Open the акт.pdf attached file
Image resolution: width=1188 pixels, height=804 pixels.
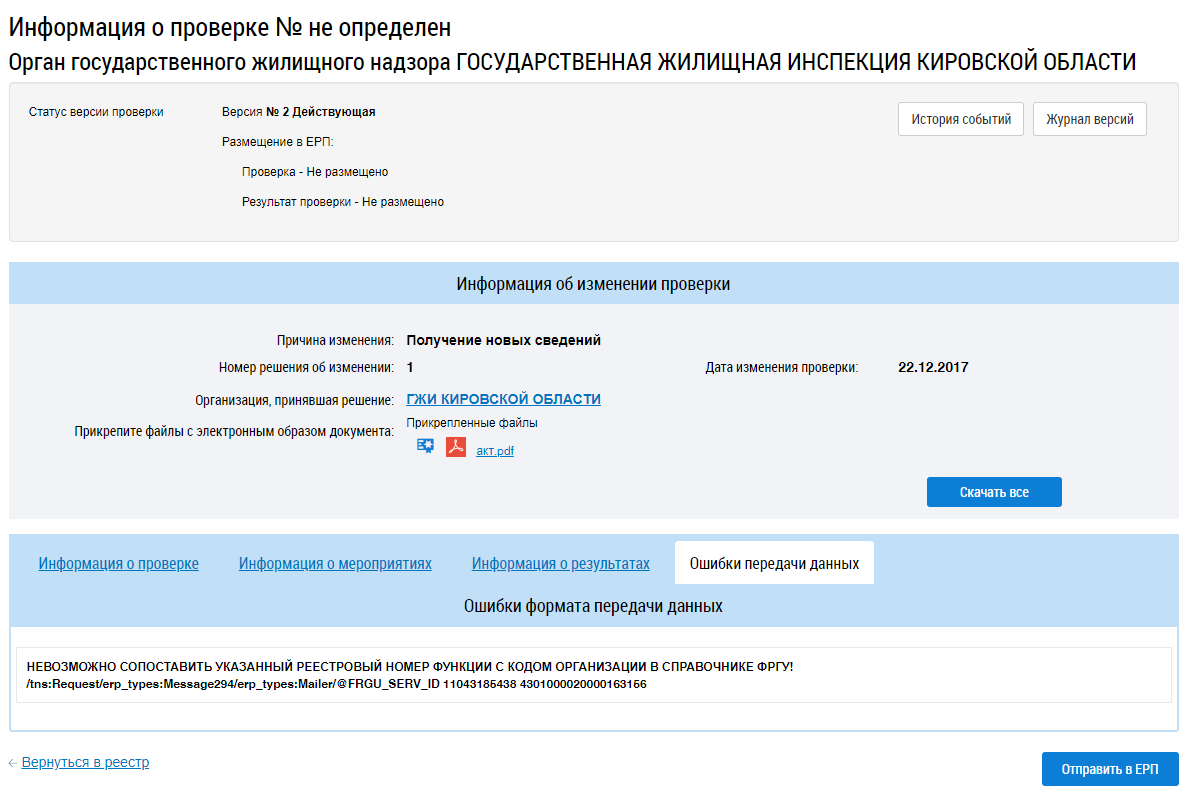(495, 451)
